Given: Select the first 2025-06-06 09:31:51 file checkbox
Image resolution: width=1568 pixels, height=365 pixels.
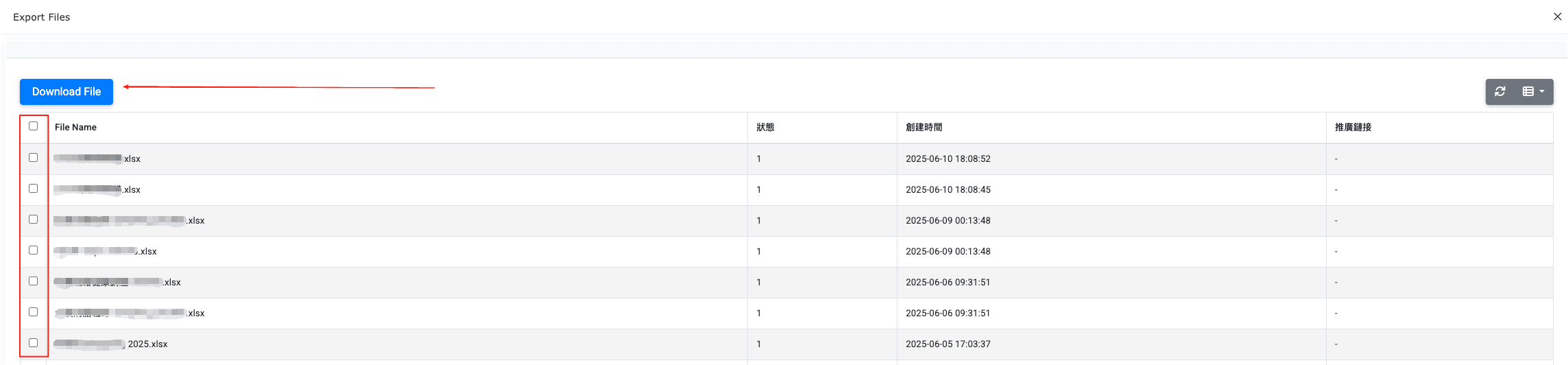Looking at the screenshot, I should click(33, 281).
